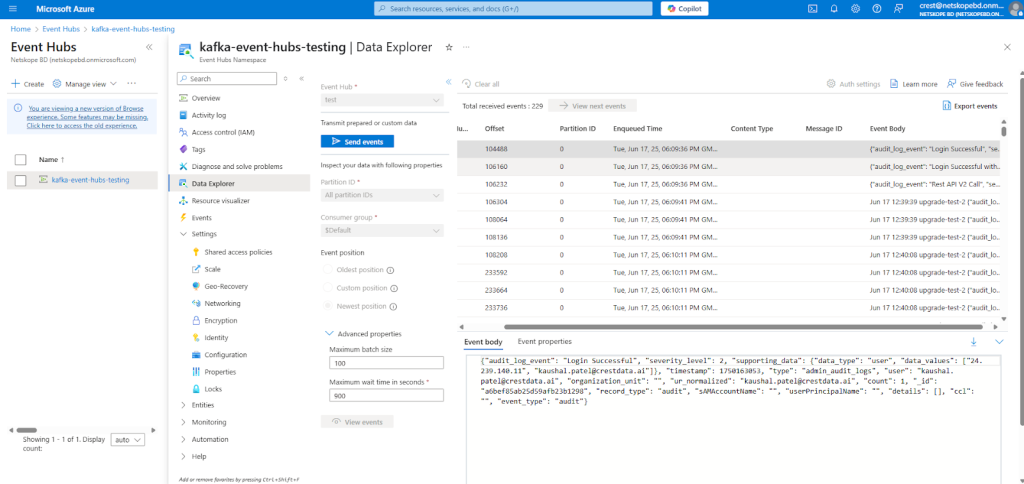Image resolution: width=1024 pixels, height=484 pixels.
Task: Click the Copilot button
Action: tap(684, 8)
